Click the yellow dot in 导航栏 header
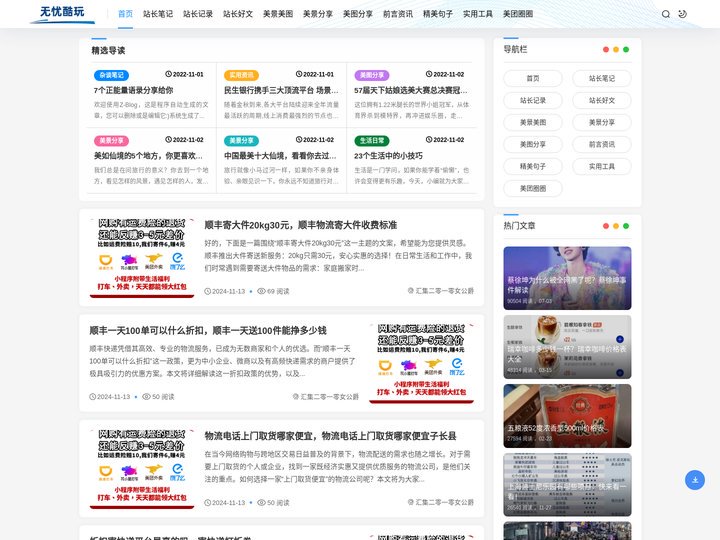 (616, 50)
